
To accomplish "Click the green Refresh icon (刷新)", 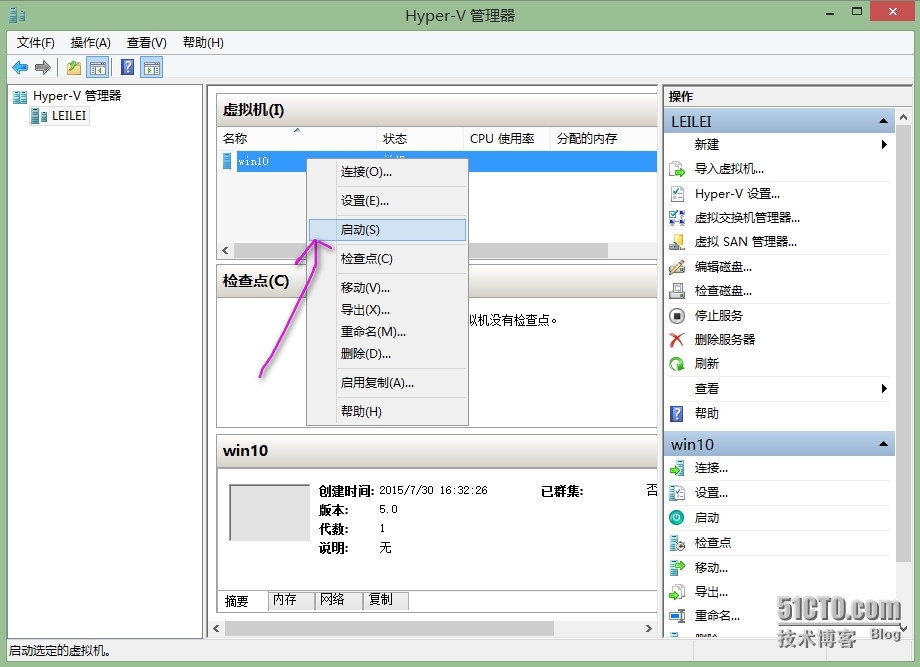I will coord(677,364).
